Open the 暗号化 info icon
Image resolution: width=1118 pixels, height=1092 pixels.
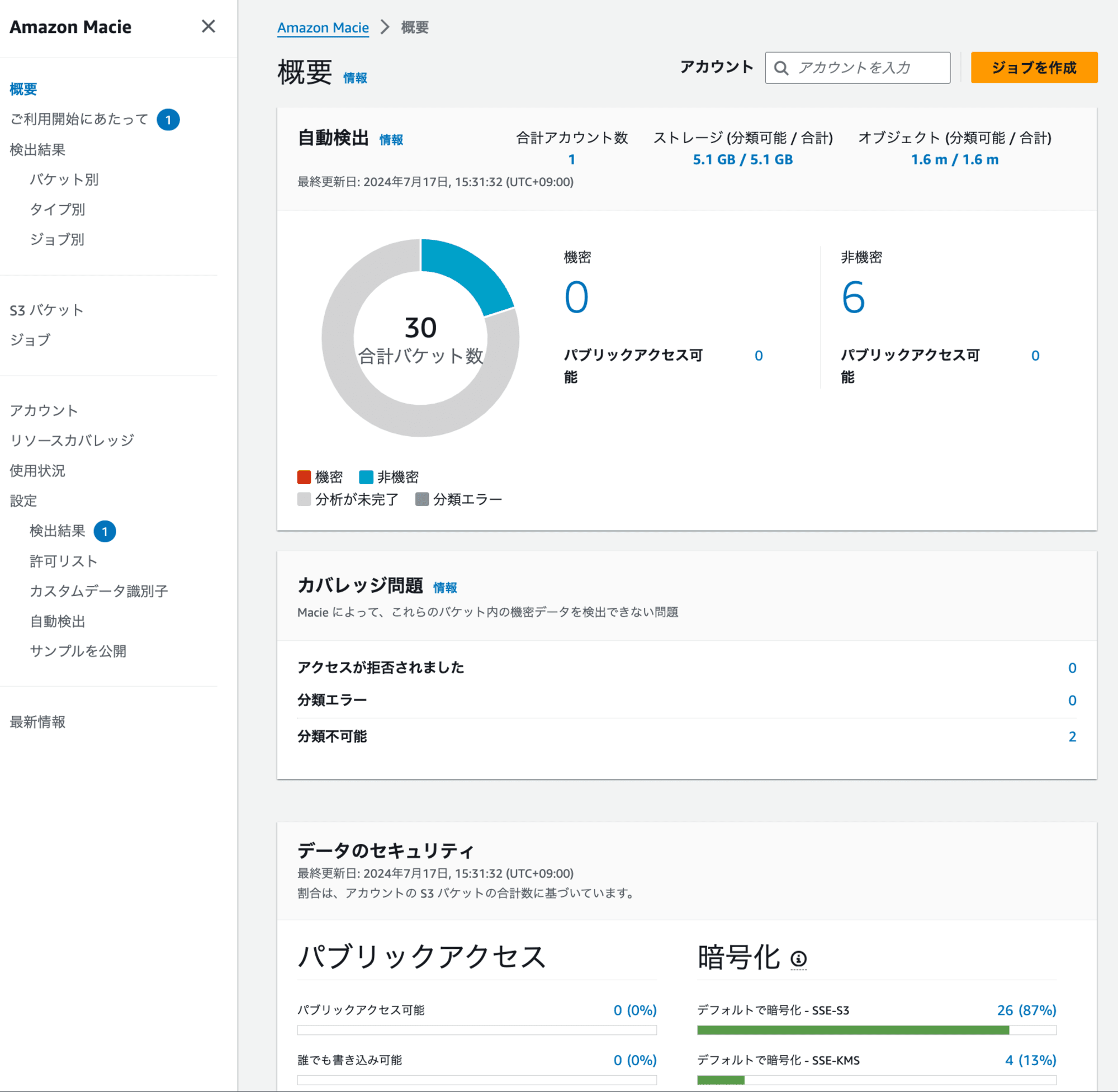(799, 958)
